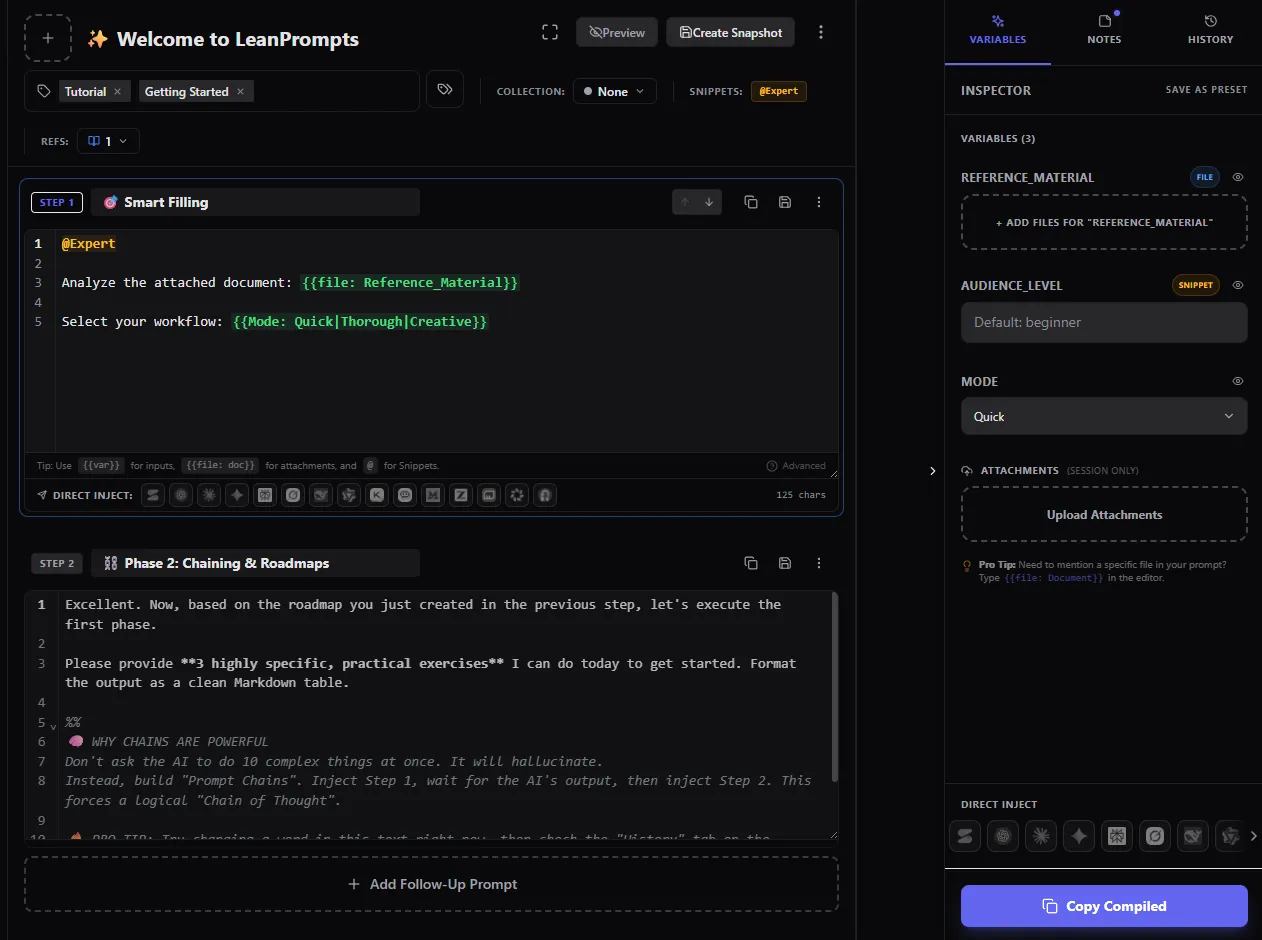Click the Audience_Level default input field
This screenshot has width=1262, height=940.
coord(1104,322)
